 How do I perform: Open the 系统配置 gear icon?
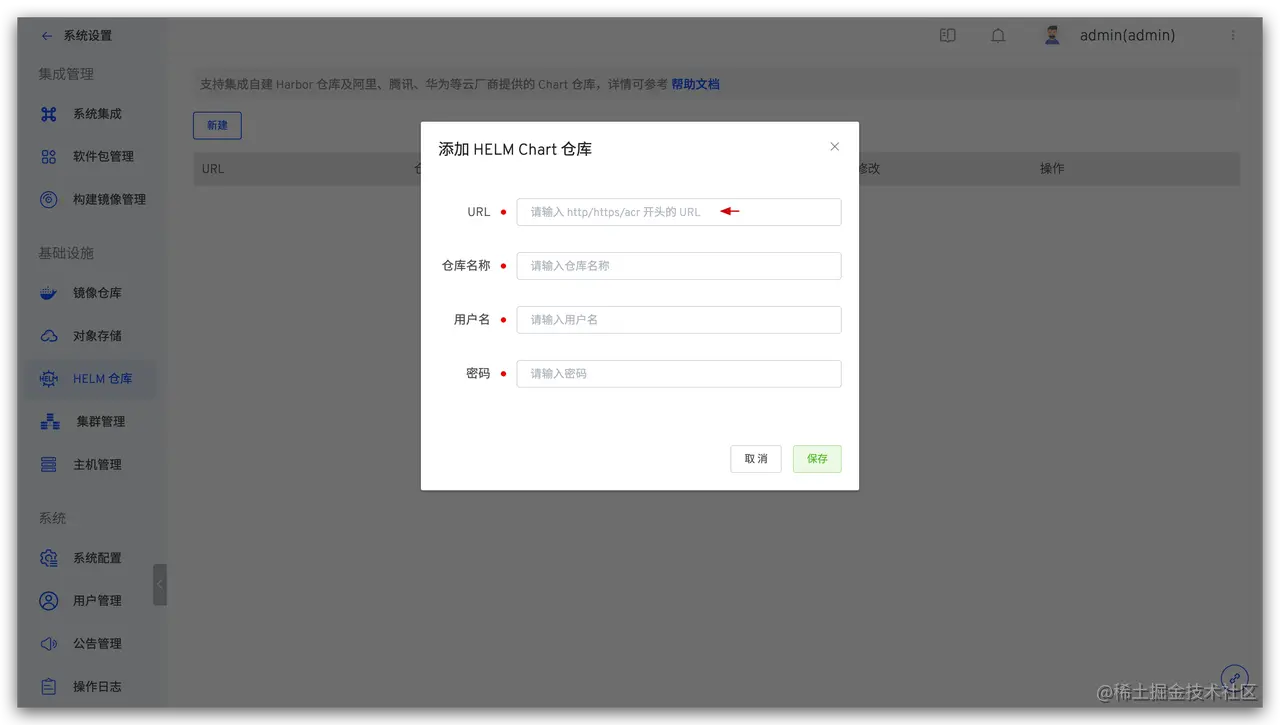[x=48, y=558]
